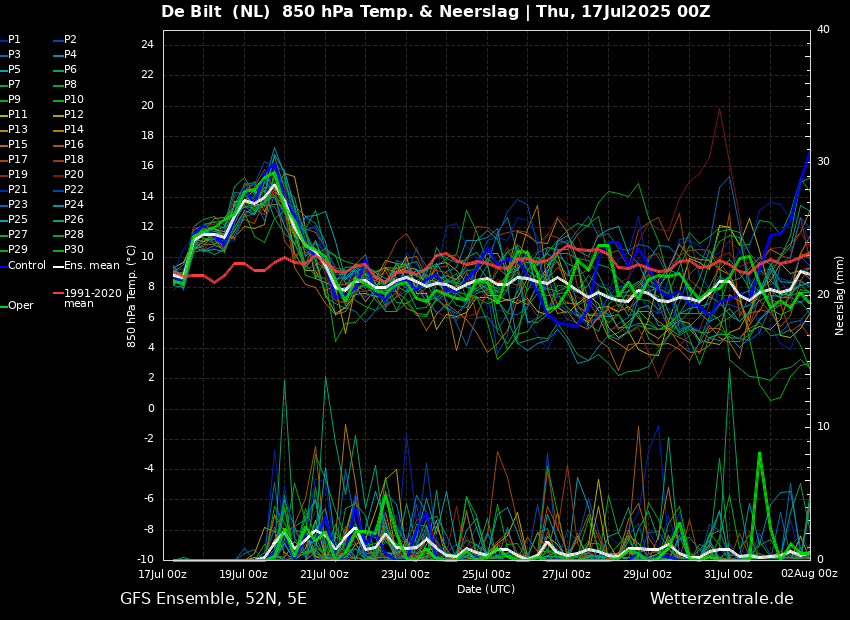Select the P29 legend entry
850x620 pixels.
coord(14,249)
